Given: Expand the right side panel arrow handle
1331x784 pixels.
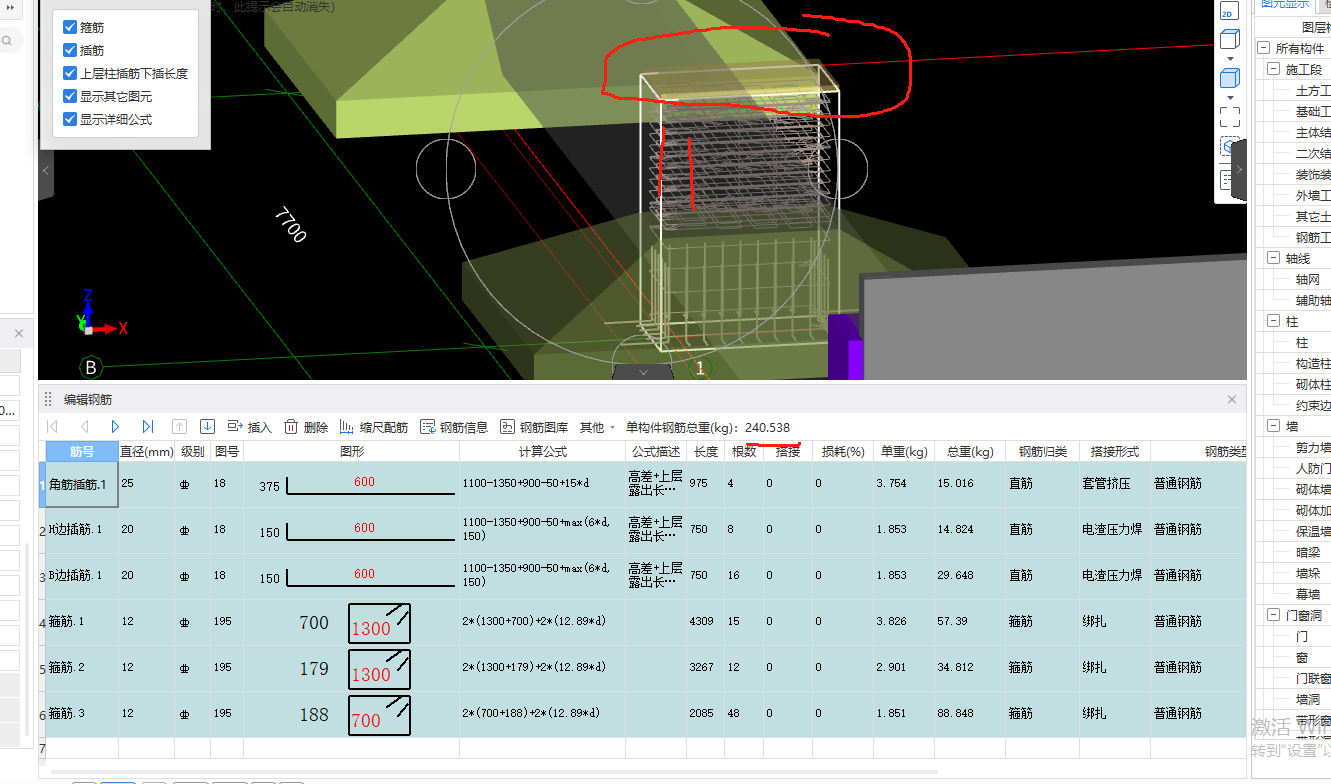Looking at the screenshot, I should click(x=1239, y=170).
